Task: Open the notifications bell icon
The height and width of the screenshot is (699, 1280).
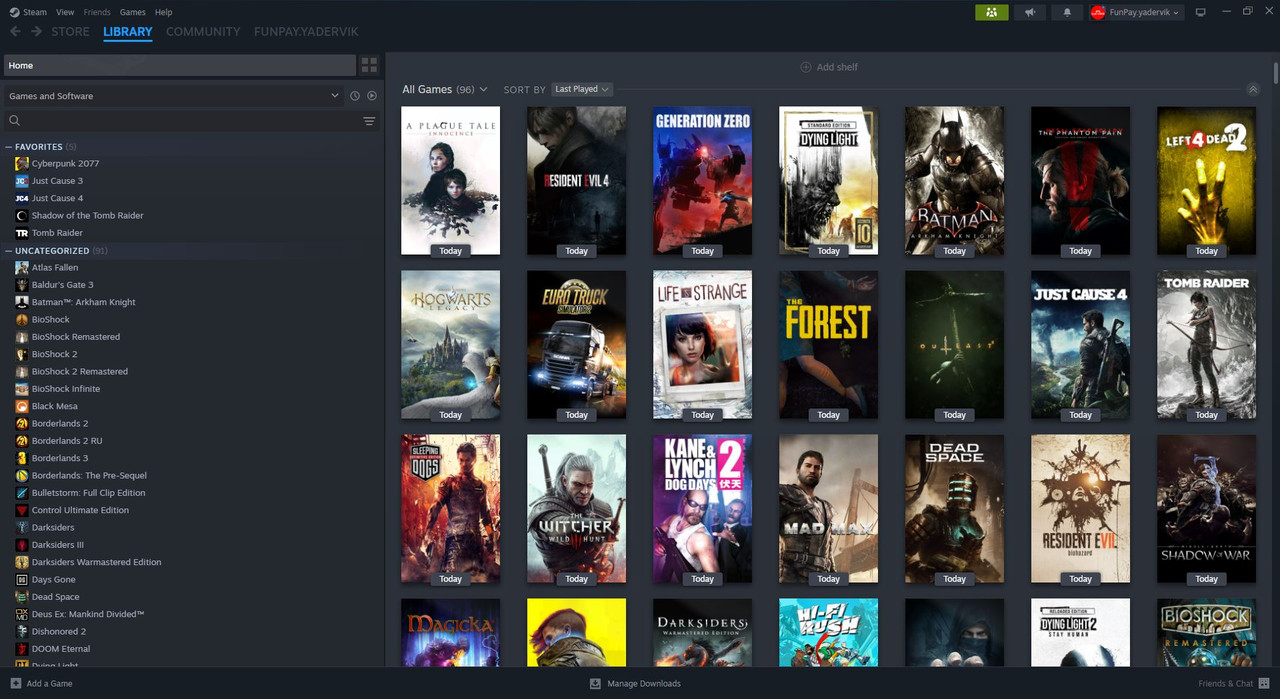Action: (x=1067, y=12)
